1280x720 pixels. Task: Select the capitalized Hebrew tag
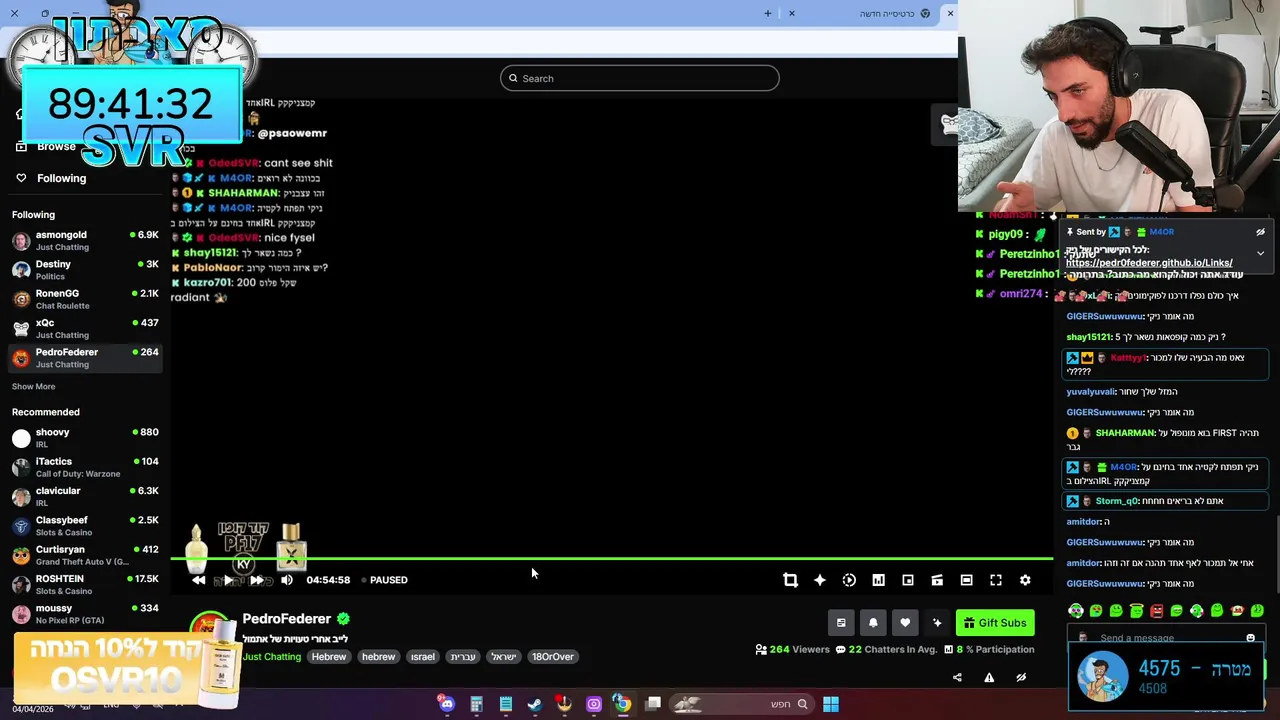pos(329,657)
